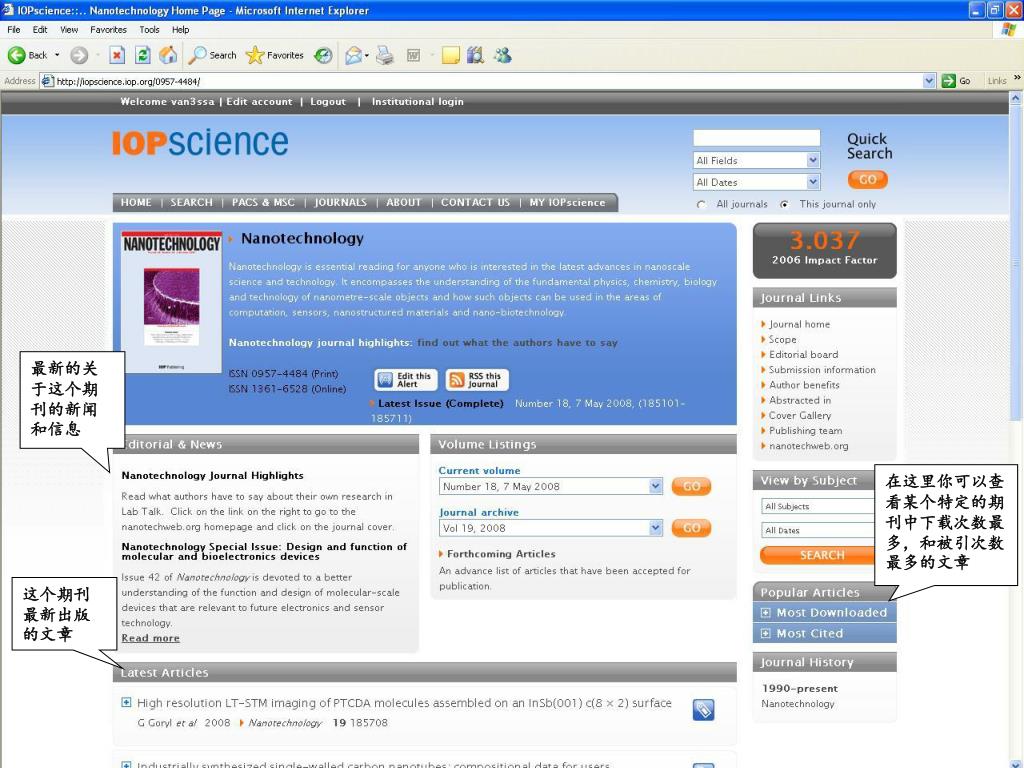The height and width of the screenshot is (768, 1024).
Task: Go to the browser Home page icon
Action: (x=168, y=56)
